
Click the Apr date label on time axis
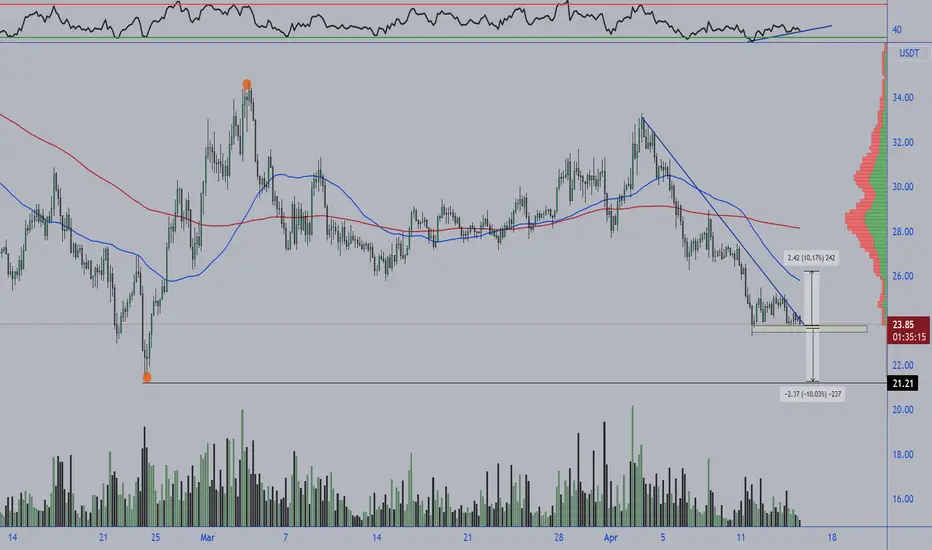pyautogui.click(x=610, y=538)
